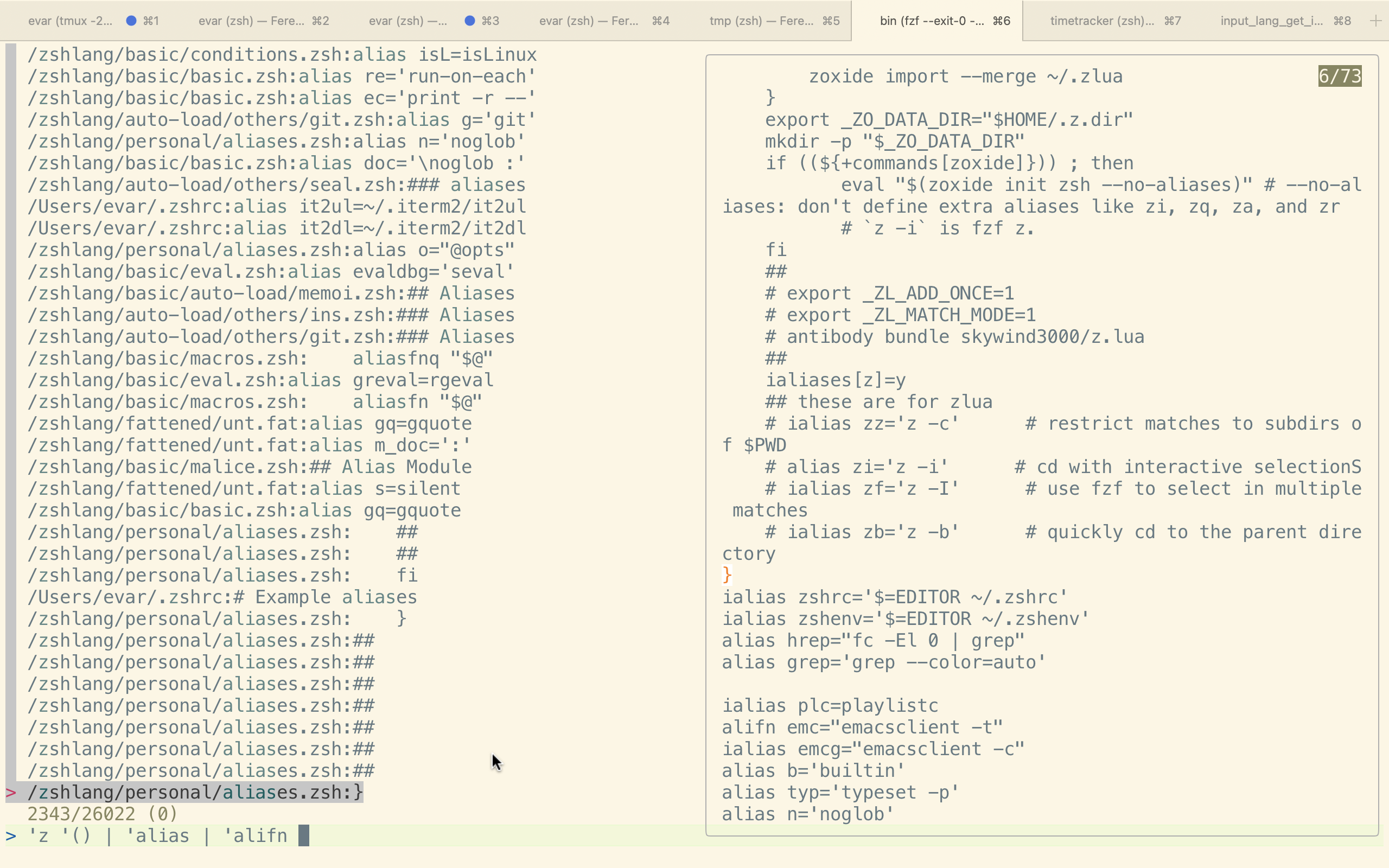Select the .zshrc alias it2dl result
Image resolution: width=1389 pixels, height=868 pixels.
point(277,228)
